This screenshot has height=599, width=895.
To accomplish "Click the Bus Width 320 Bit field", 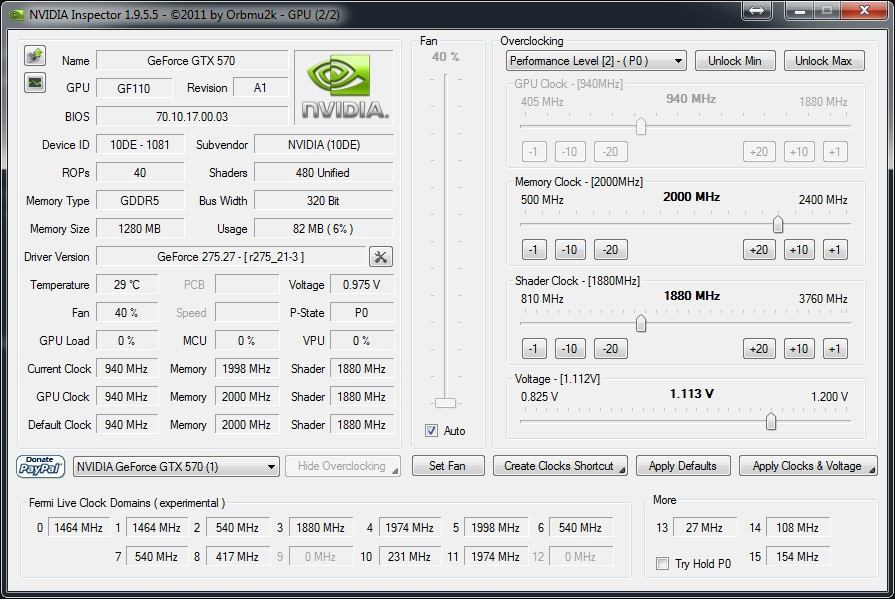I will (x=324, y=200).
